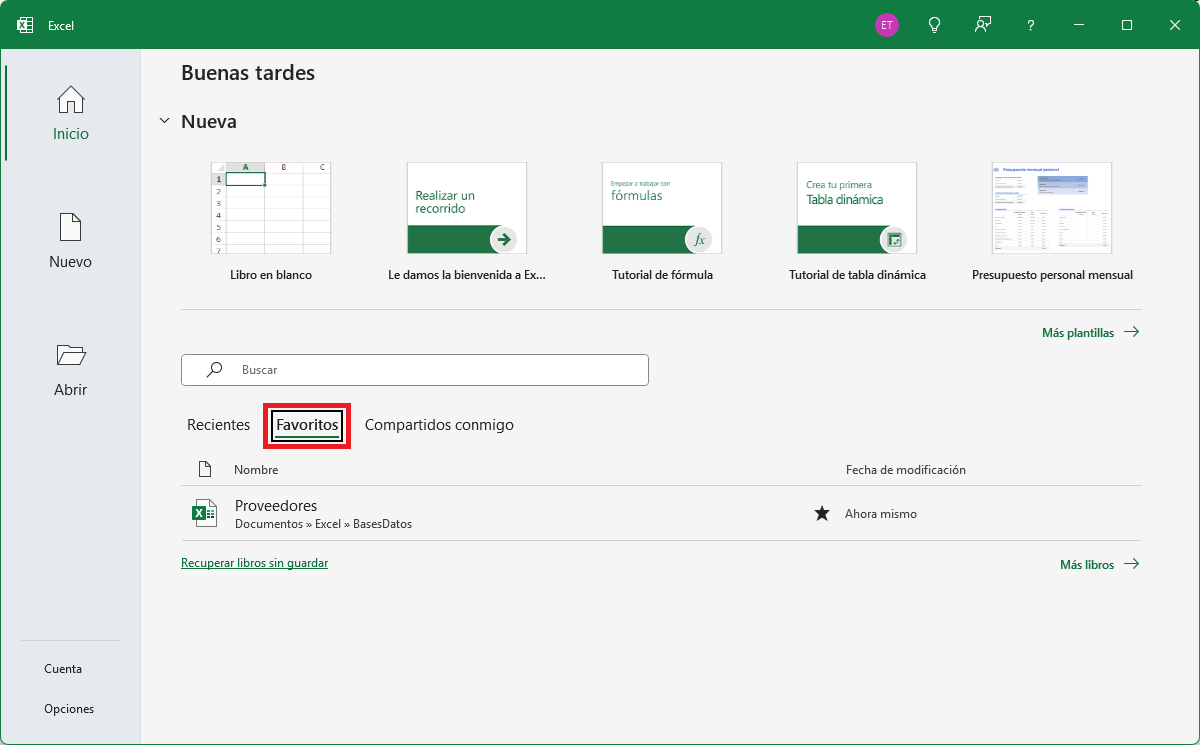
Task: Select the Favoritos tab
Action: pyautogui.click(x=308, y=426)
